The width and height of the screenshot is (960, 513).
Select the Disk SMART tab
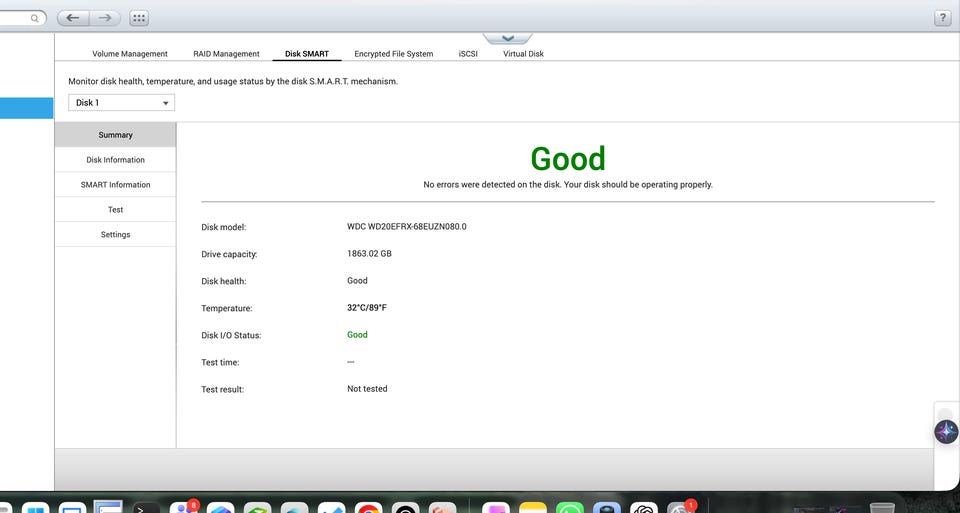(x=307, y=54)
